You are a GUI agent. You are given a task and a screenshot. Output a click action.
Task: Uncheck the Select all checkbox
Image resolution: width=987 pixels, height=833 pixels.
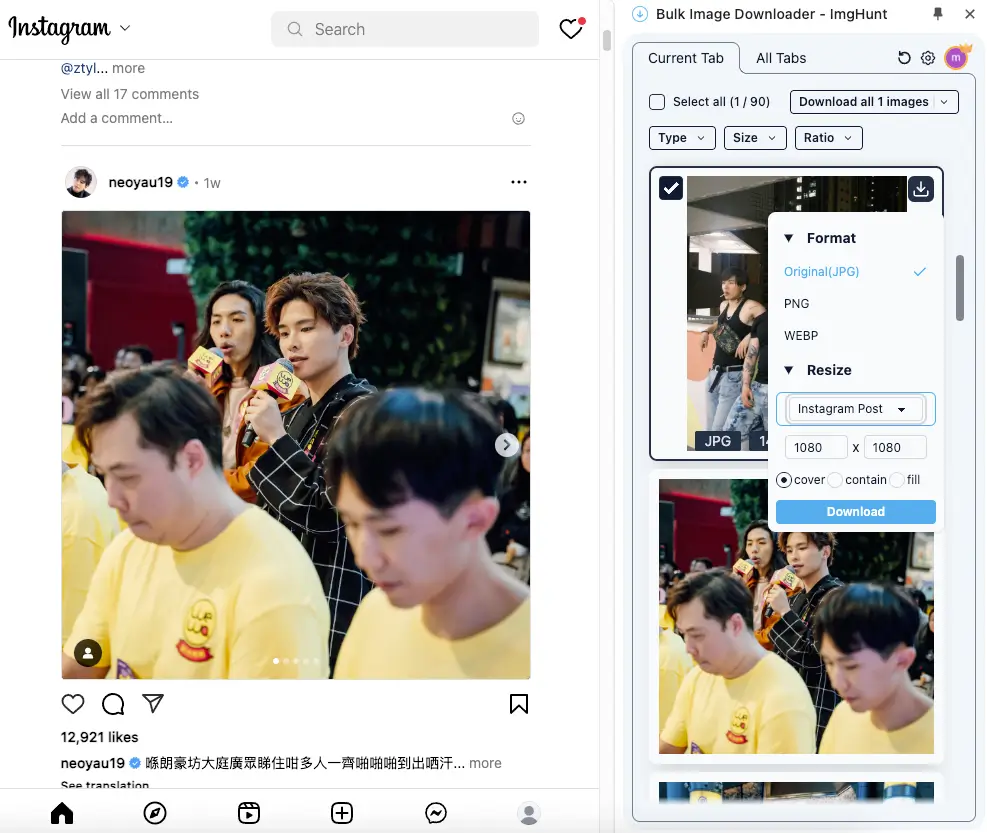tap(656, 101)
